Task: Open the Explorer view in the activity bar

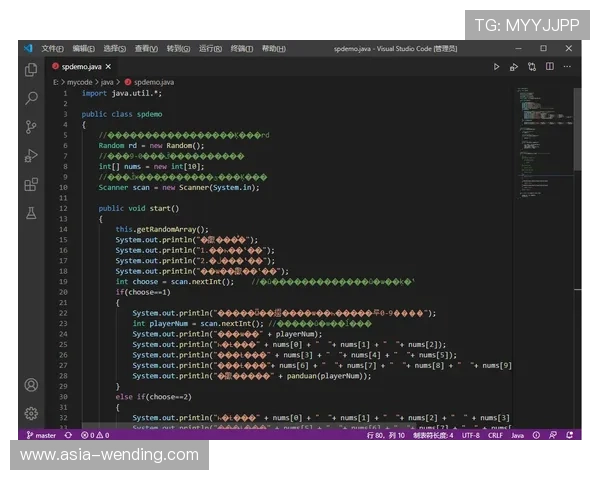Action: pos(31,70)
